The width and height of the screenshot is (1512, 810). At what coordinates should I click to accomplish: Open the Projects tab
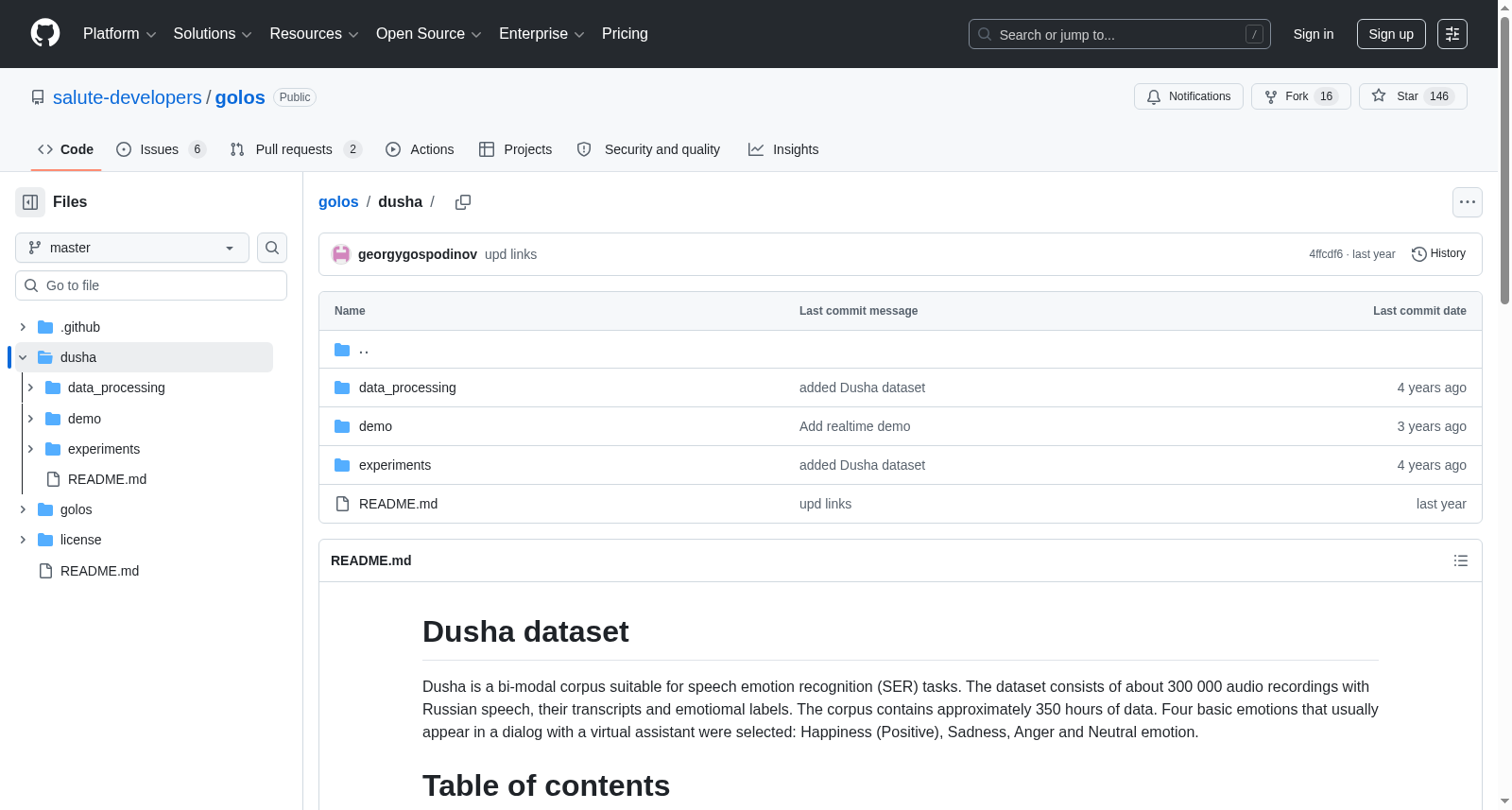point(516,149)
